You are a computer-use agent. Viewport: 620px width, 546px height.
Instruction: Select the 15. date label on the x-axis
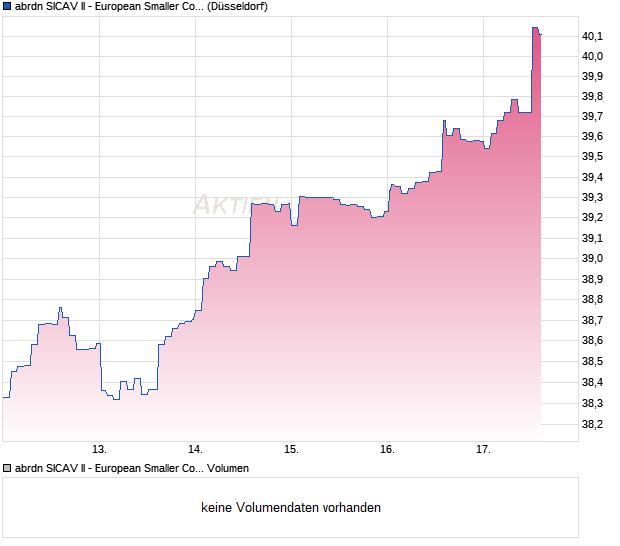click(x=291, y=449)
